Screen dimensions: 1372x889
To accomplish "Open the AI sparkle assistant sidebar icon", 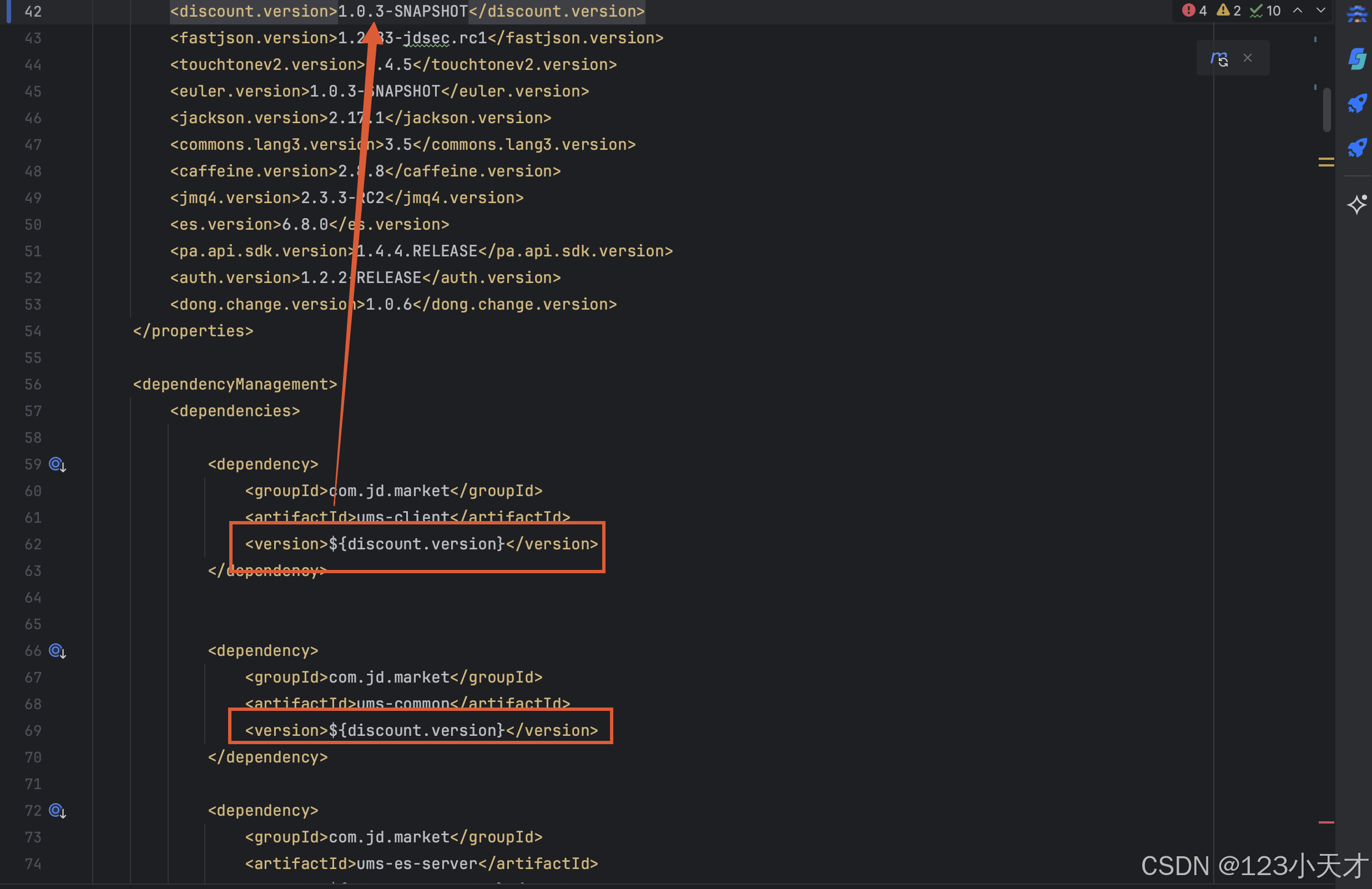I will 1357,204.
